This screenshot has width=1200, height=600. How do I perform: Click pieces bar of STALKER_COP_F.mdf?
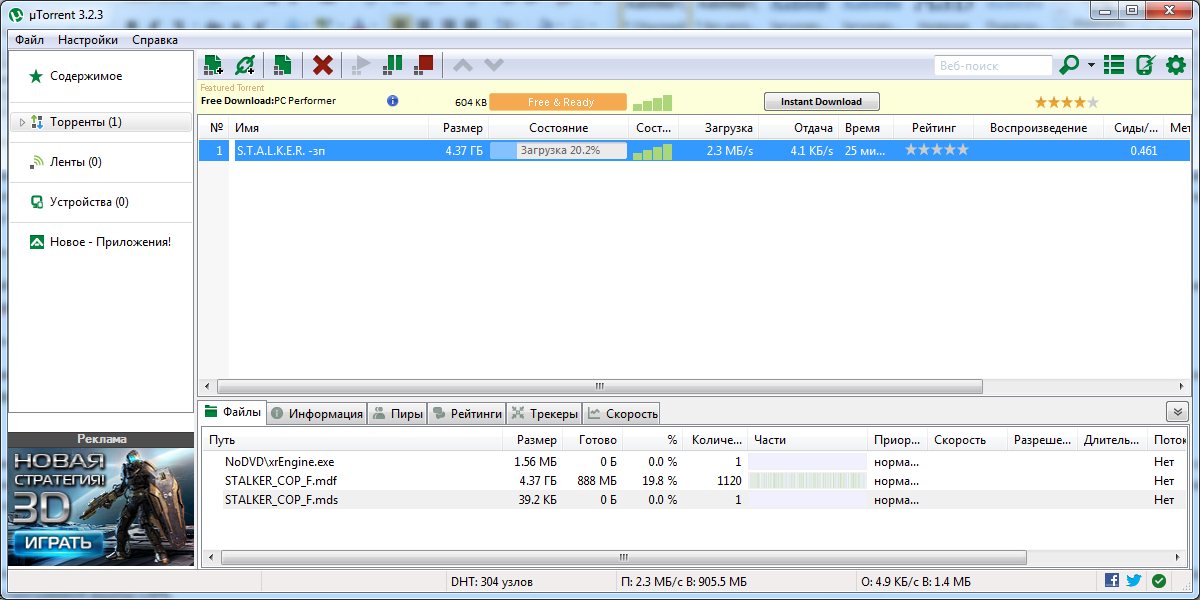point(807,481)
